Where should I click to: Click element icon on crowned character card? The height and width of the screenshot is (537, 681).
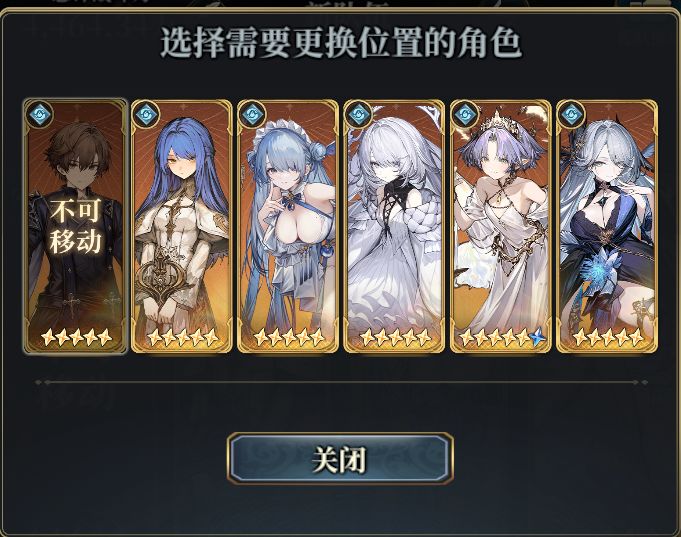tap(465, 115)
